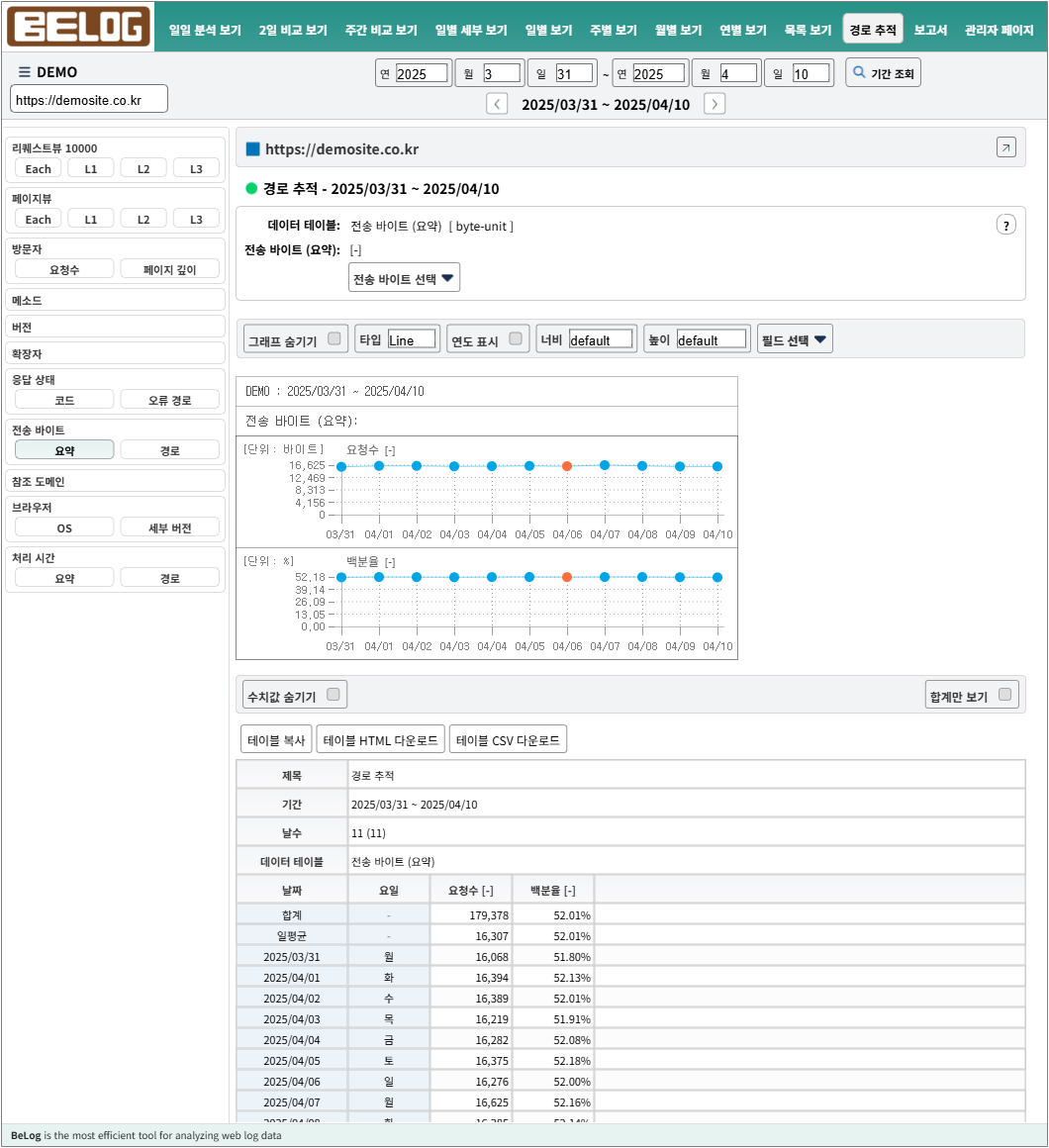
Task: Select 경로 under 전송 바이트
Action: pos(170,450)
